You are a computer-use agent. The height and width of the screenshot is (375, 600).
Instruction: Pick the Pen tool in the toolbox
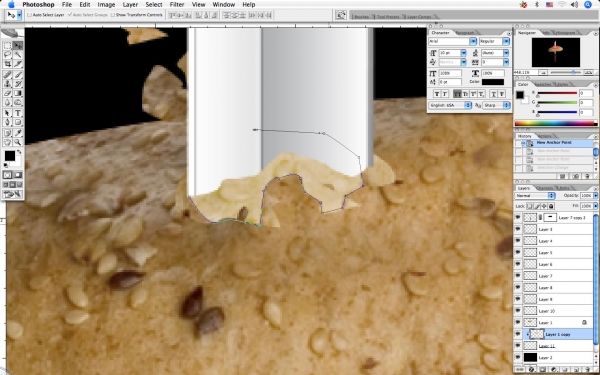[7, 122]
